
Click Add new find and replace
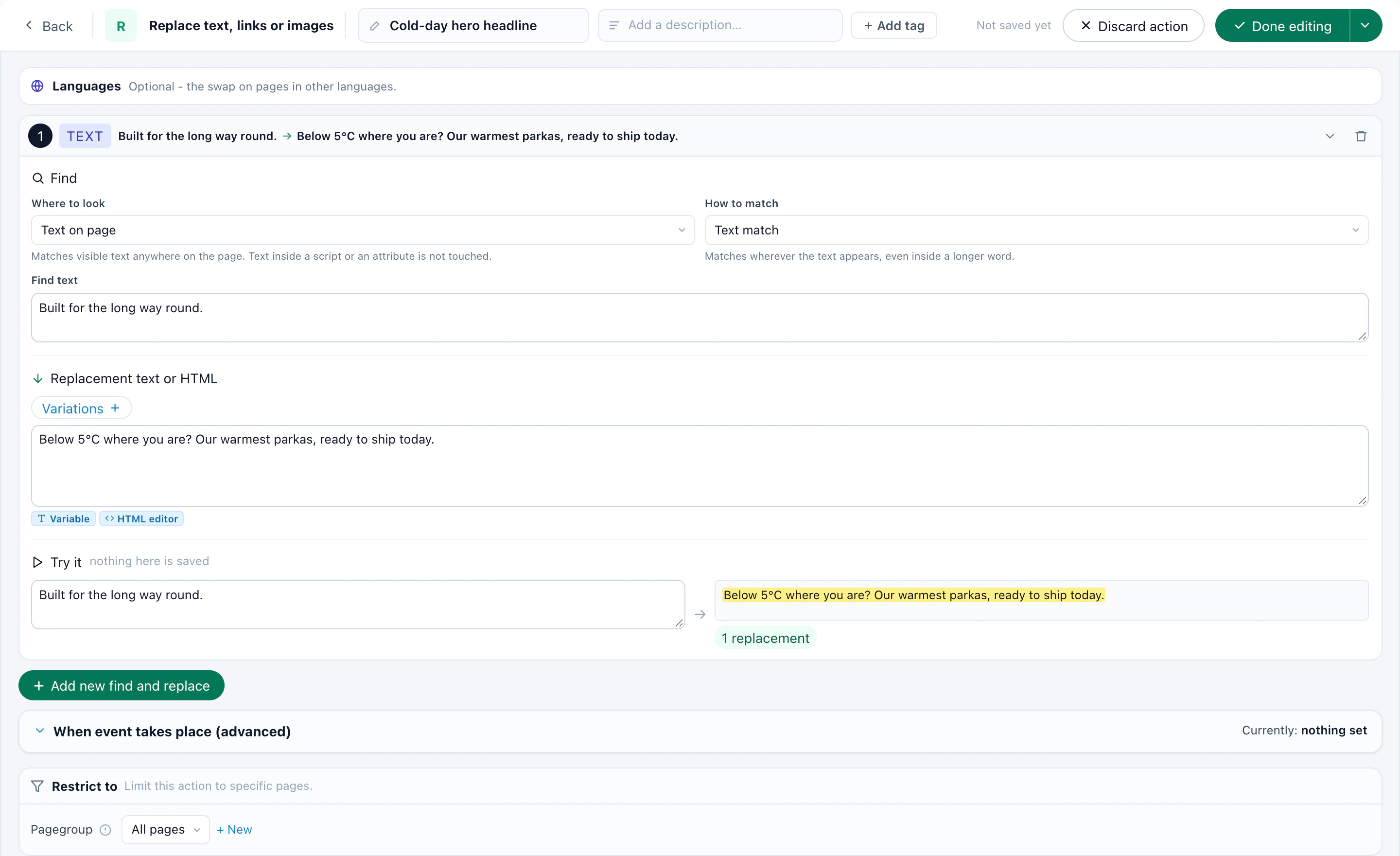pyautogui.click(x=122, y=685)
